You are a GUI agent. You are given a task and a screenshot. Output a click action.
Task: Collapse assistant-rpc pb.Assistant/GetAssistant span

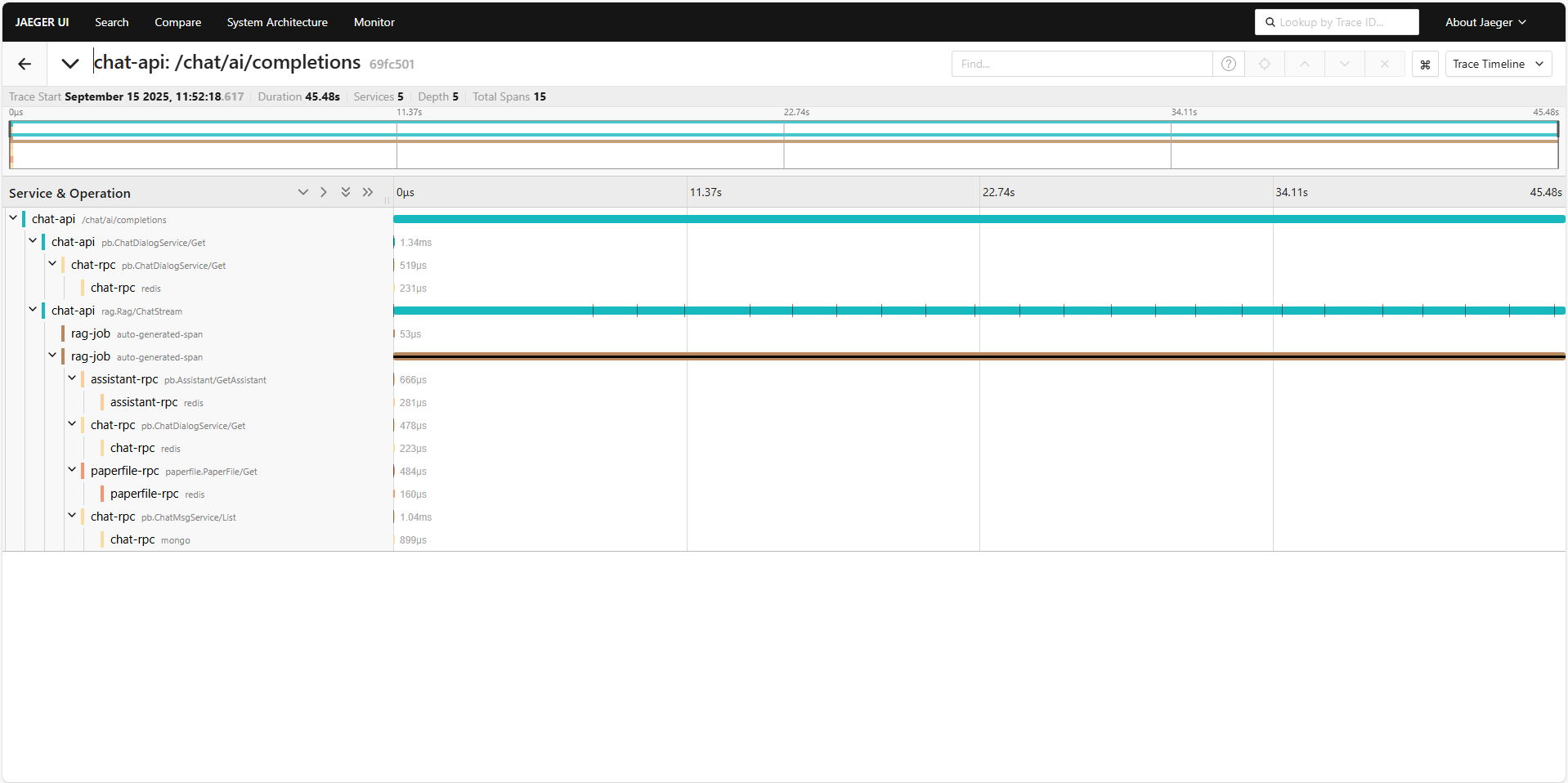click(72, 378)
